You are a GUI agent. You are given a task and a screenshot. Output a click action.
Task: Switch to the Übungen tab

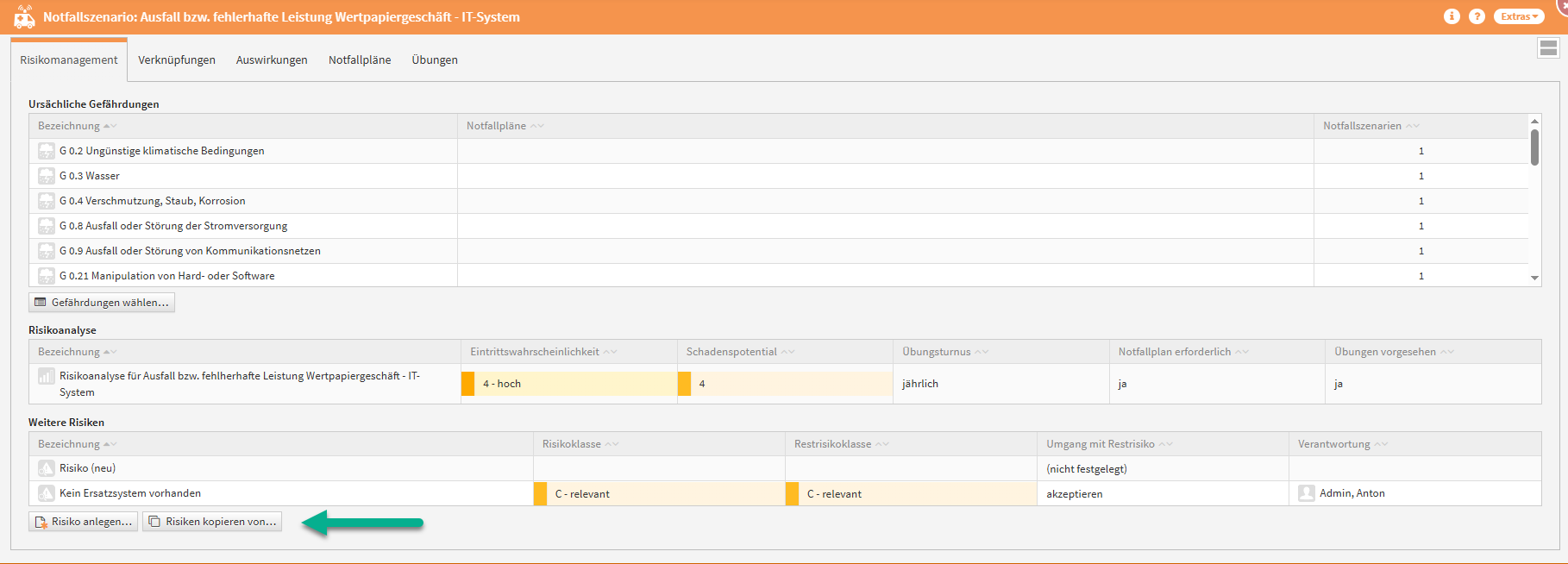coord(435,60)
